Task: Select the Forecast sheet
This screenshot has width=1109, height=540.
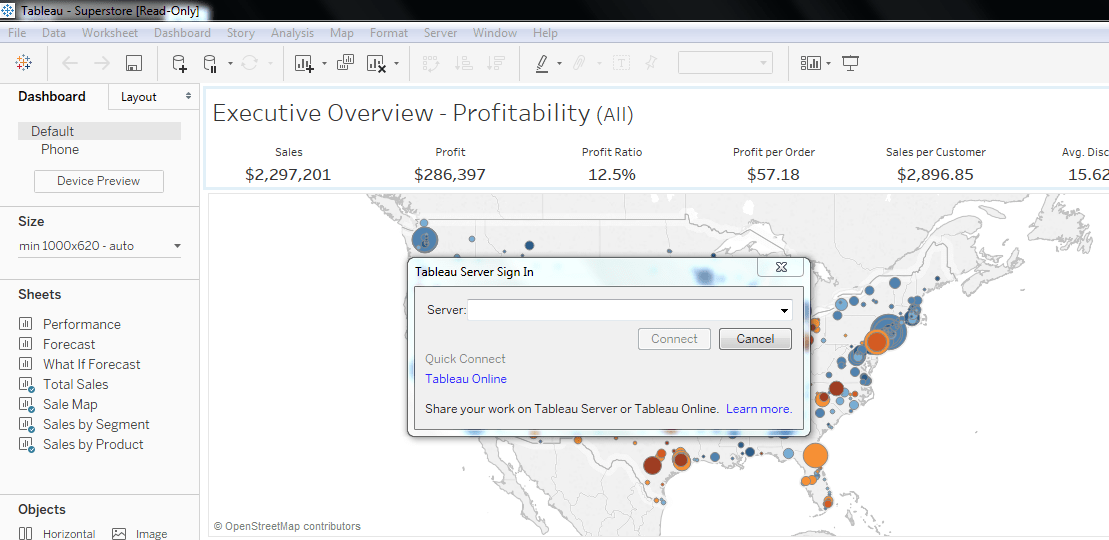Action: (69, 345)
